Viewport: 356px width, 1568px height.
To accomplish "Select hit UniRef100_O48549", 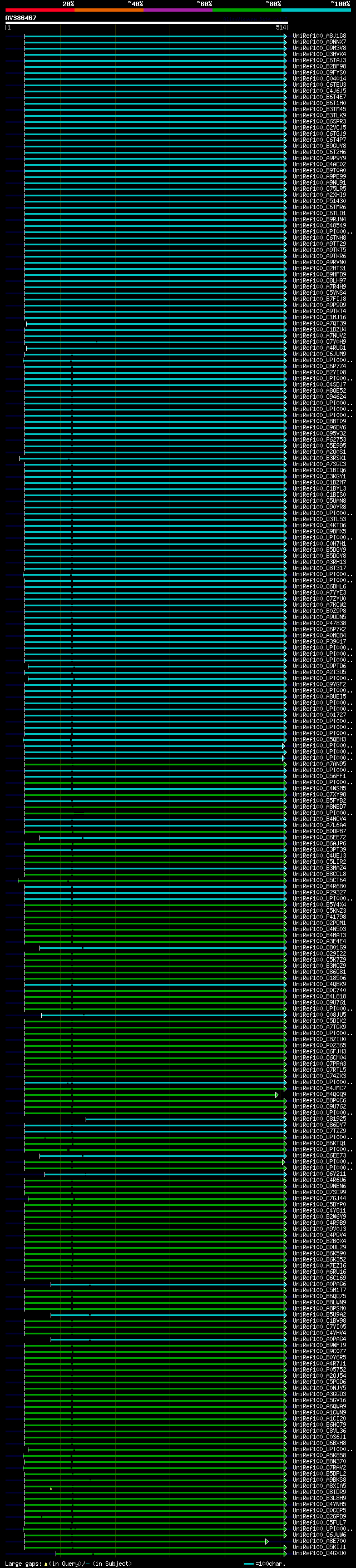I will [x=319, y=226].
